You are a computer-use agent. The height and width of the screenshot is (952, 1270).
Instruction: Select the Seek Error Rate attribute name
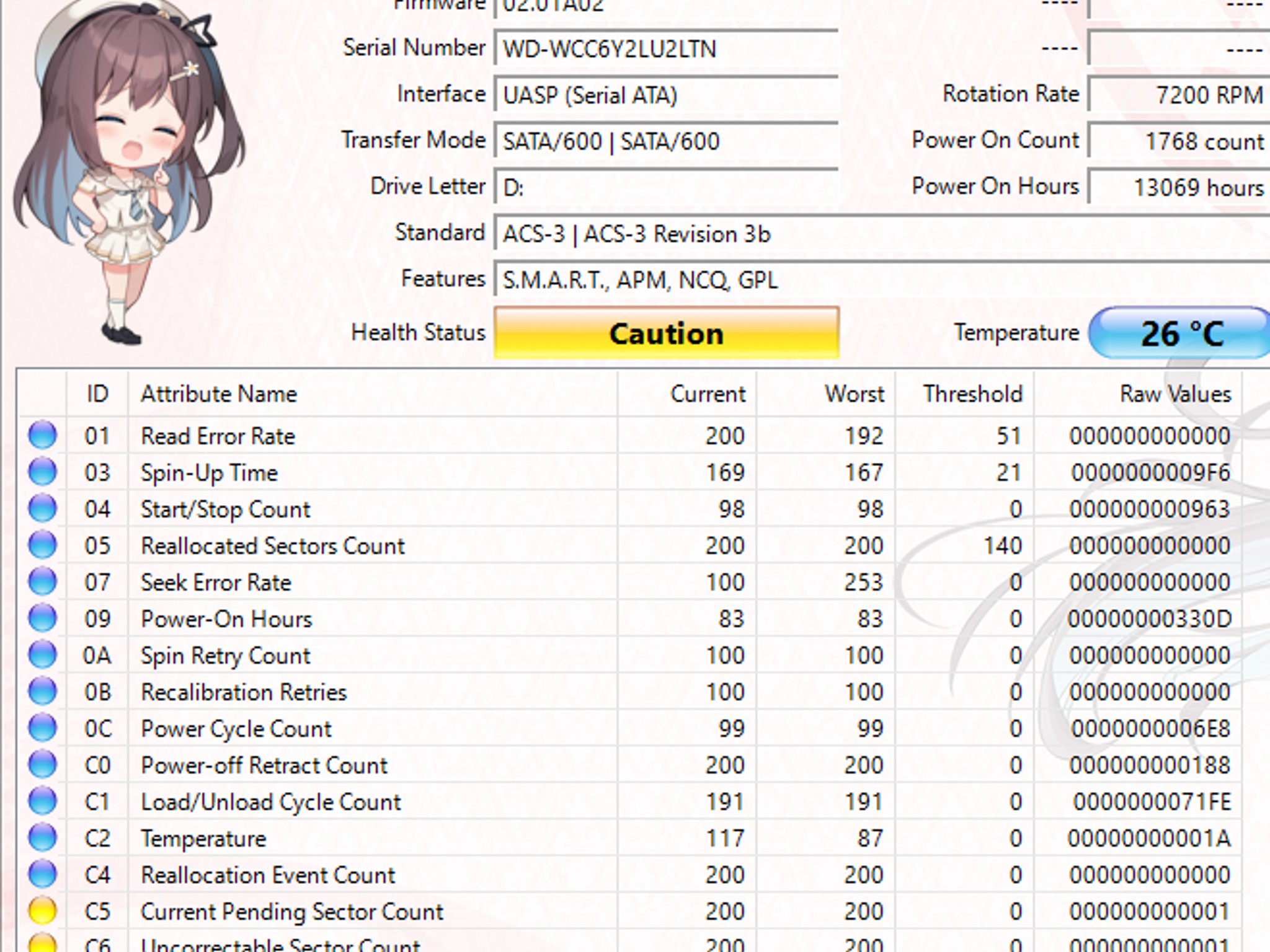pos(216,582)
